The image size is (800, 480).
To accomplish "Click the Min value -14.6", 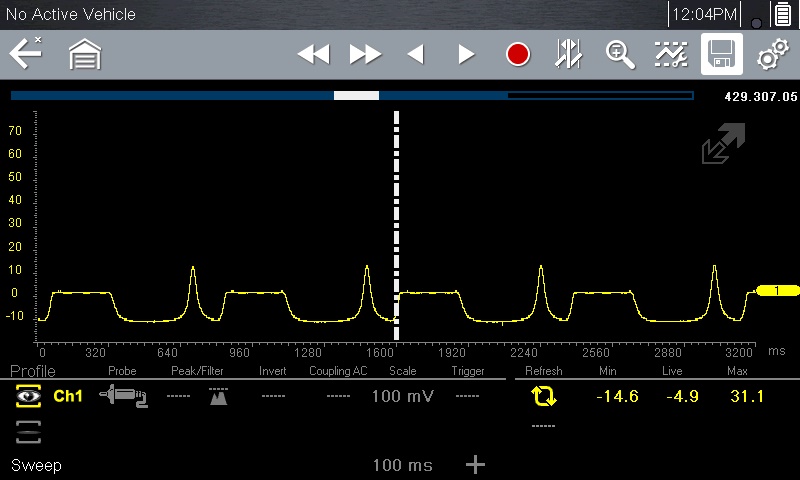I will 617,396.
